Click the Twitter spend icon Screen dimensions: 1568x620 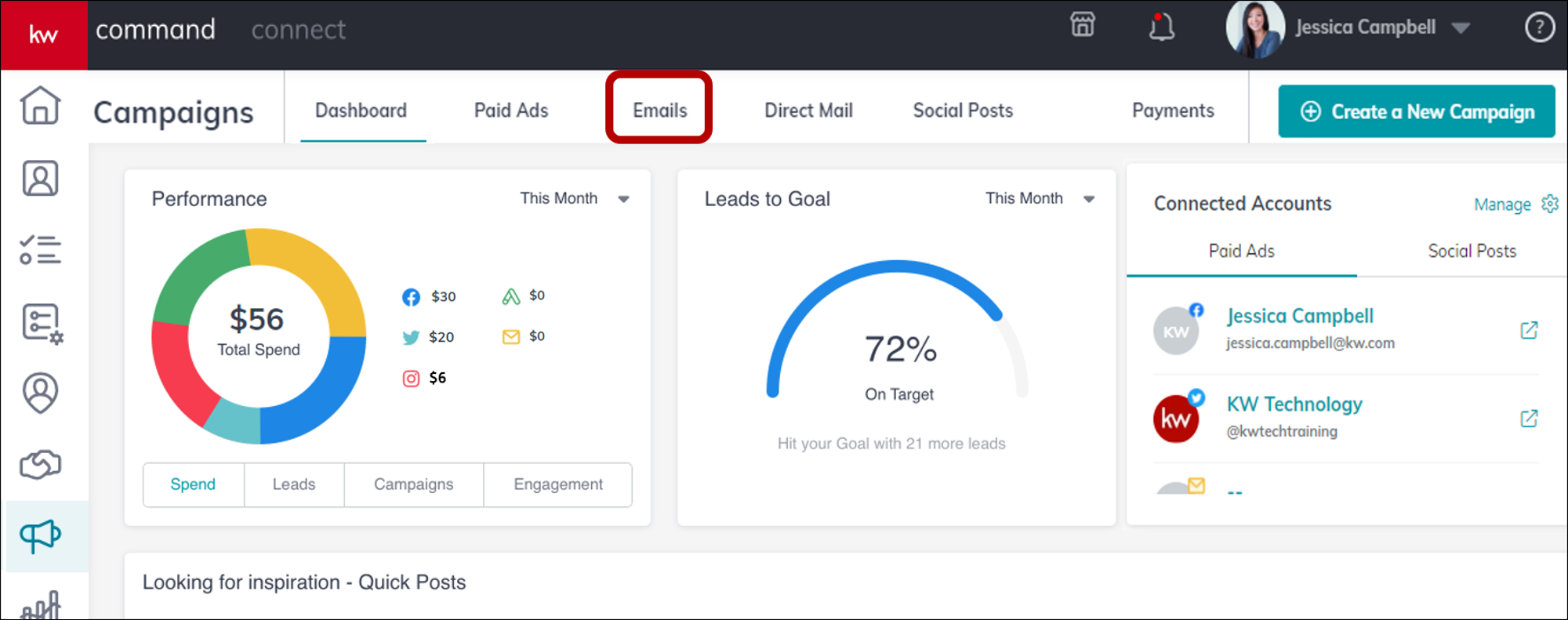pyautogui.click(x=411, y=338)
